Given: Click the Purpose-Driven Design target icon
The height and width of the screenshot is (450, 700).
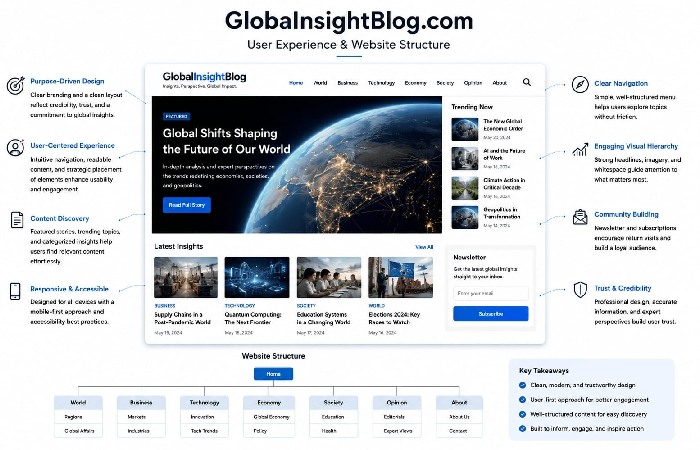Looking at the screenshot, I should pyautogui.click(x=15, y=85).
